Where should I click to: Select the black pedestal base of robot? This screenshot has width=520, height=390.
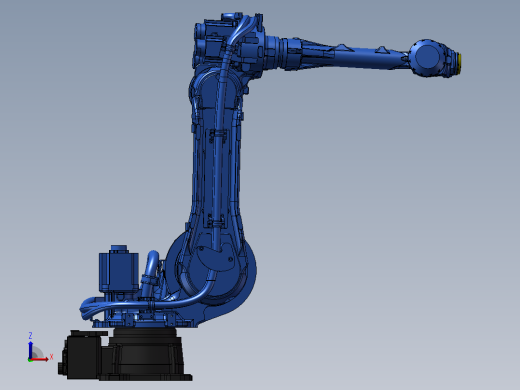147,354
